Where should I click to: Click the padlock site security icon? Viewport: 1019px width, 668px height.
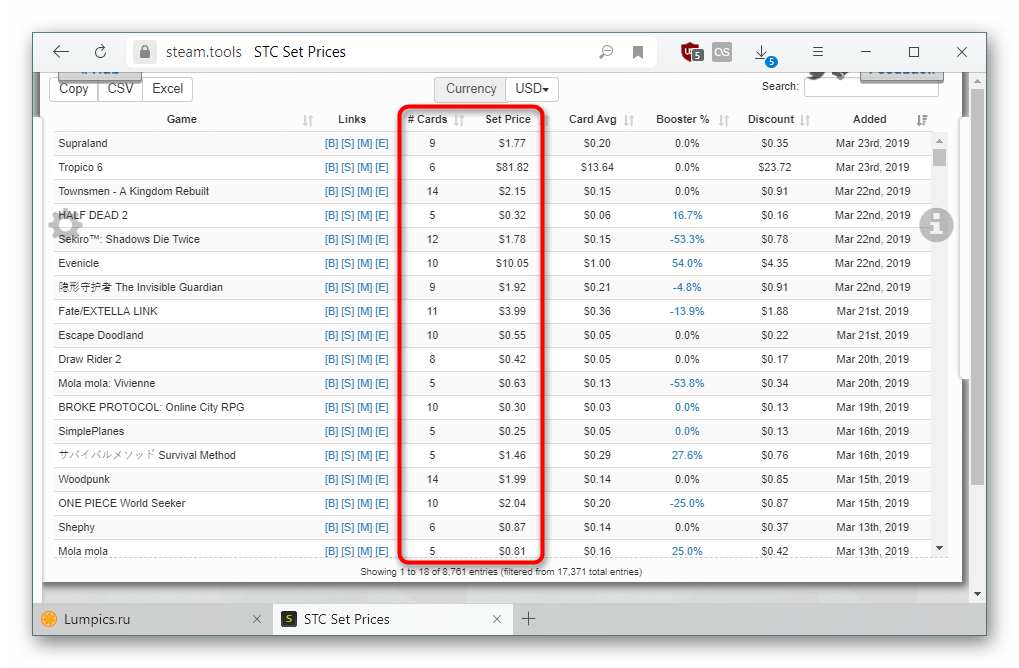[x=145, y=52]
